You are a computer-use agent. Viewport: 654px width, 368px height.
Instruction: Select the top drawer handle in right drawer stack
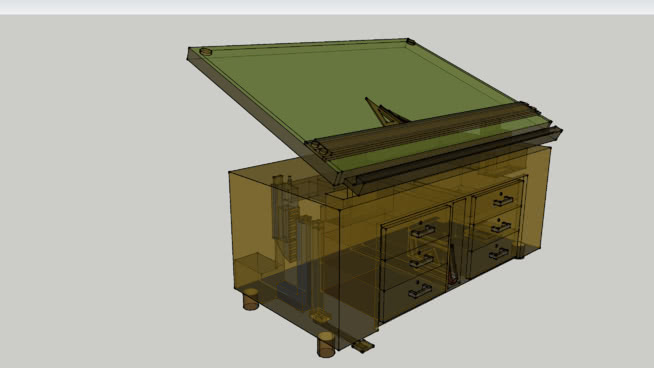[x=503, y=201]
